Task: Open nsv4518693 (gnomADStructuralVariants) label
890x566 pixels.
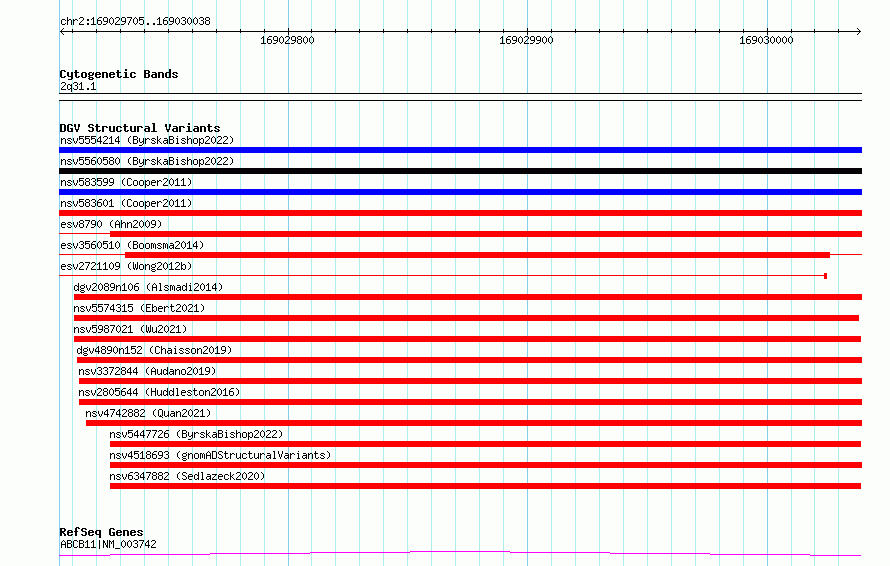Action: [220, 455]
